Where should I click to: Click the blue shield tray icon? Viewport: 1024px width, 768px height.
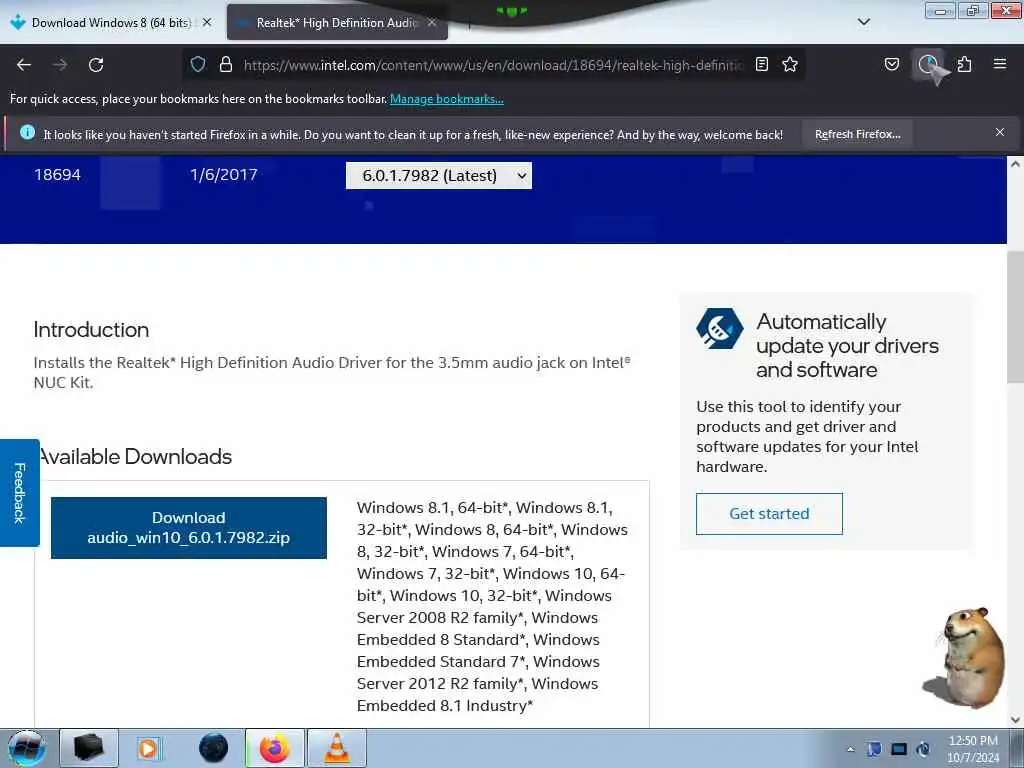(874, 749)
